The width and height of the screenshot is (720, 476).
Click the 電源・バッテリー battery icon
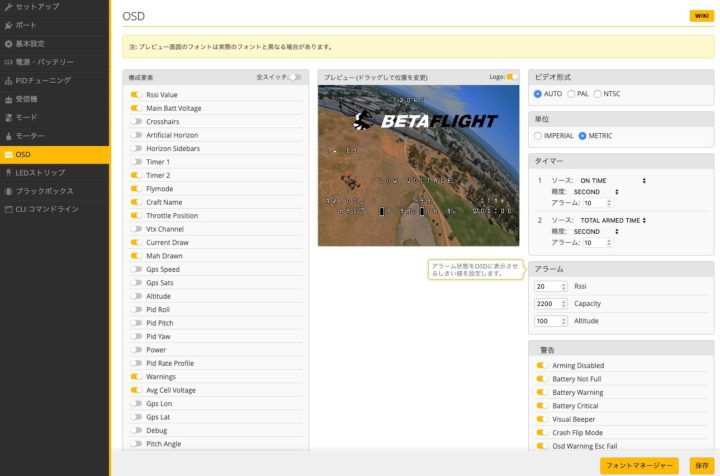[9, 62]
